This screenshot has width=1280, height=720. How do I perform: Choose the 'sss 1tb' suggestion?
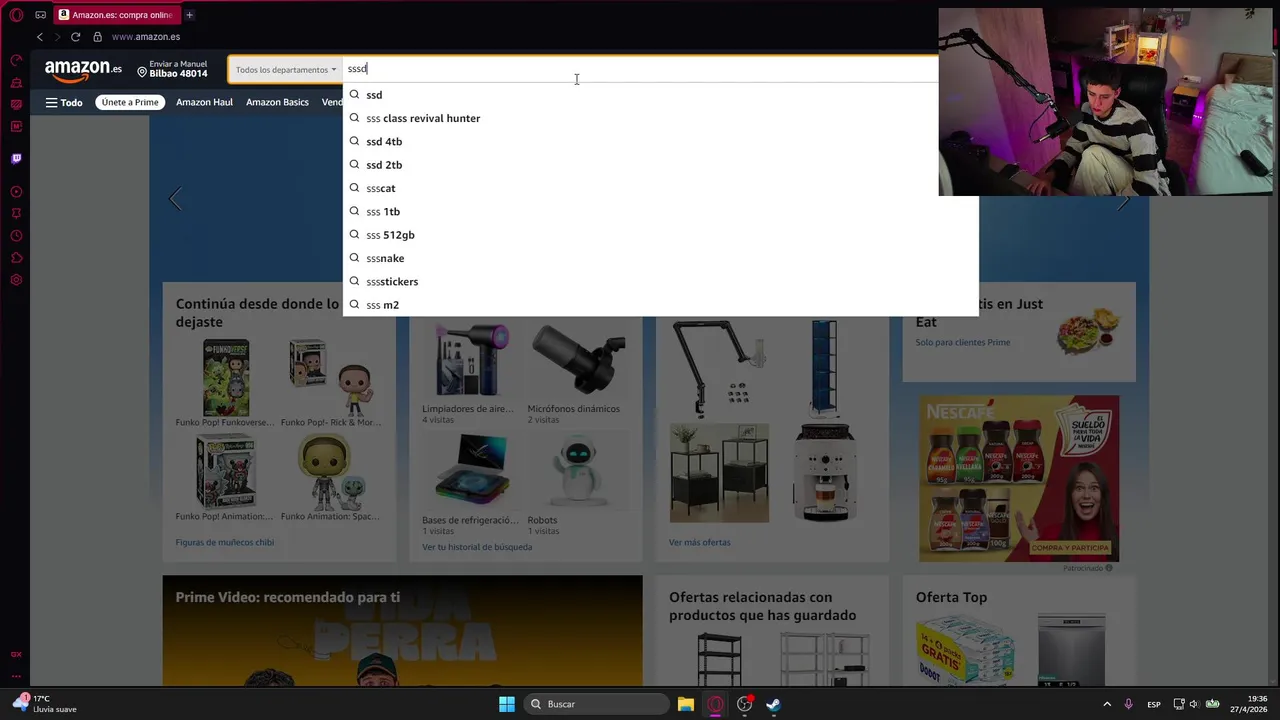pos(660,211)
